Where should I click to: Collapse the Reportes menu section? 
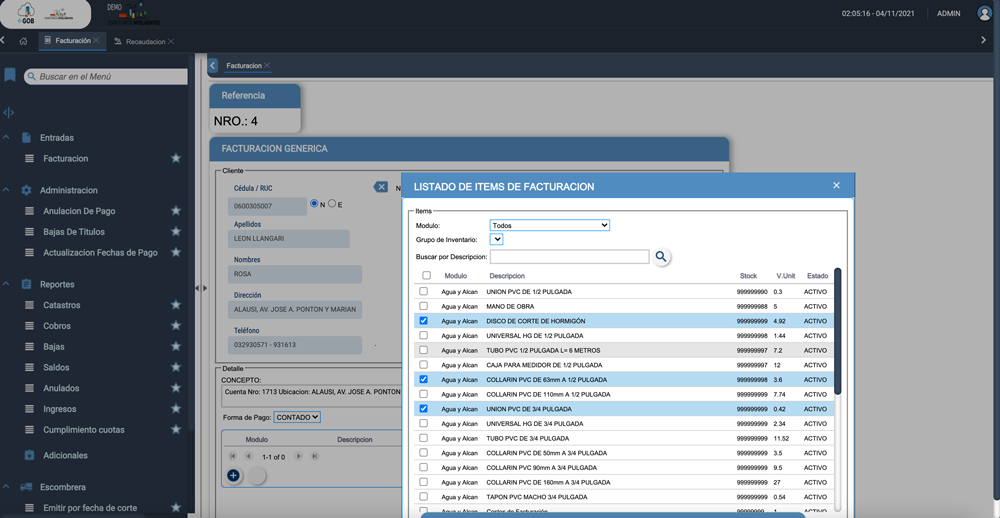coord(6,284)
